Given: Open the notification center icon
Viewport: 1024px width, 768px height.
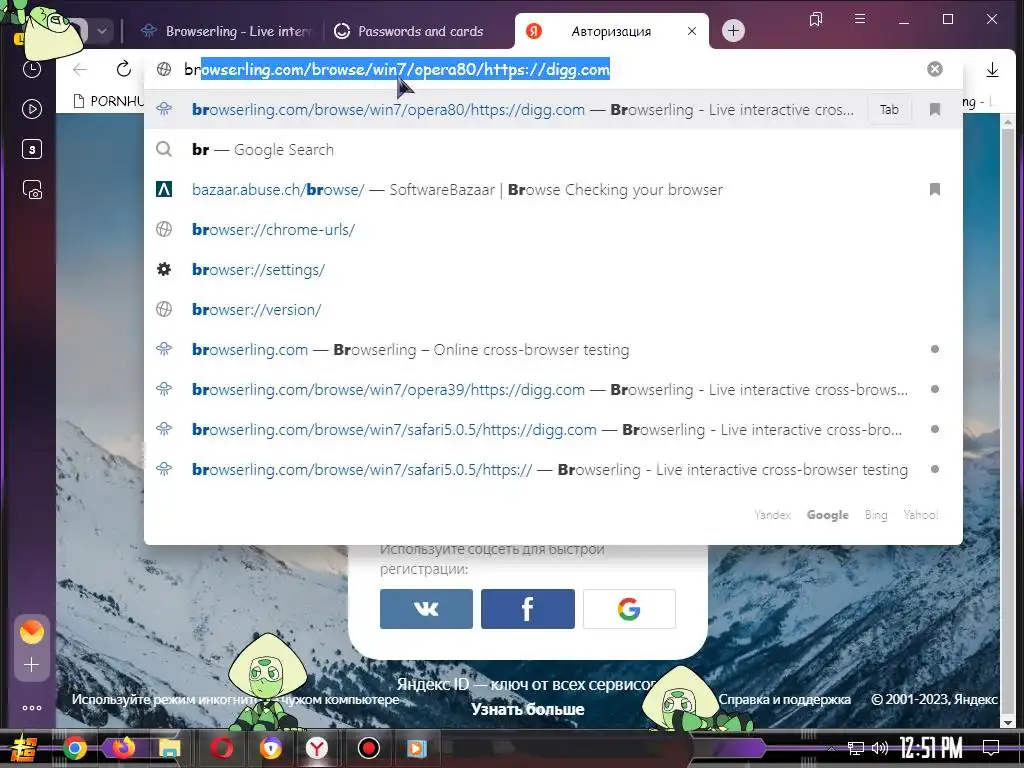Looking at the screenshot, I should tap(991, 748).
